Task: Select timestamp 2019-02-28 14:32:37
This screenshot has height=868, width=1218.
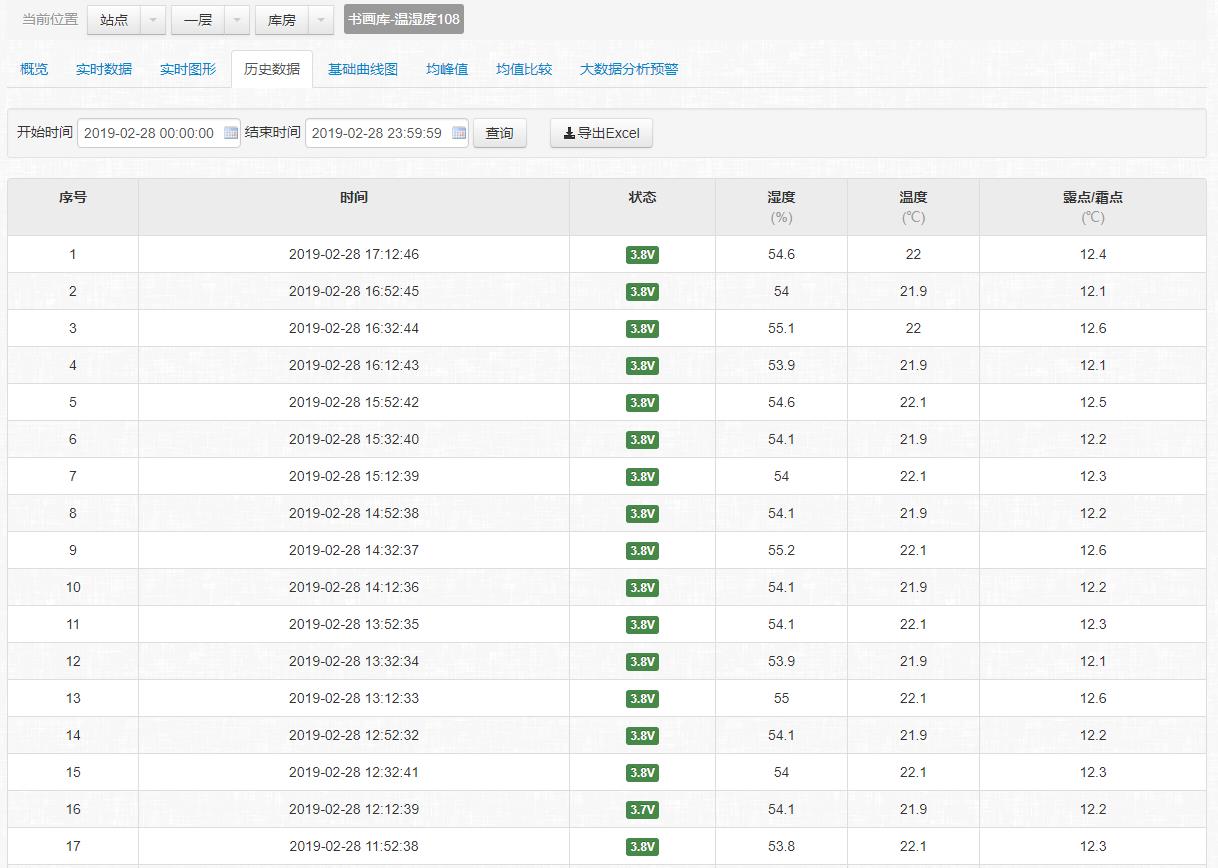Action: [x=354, y=551]
